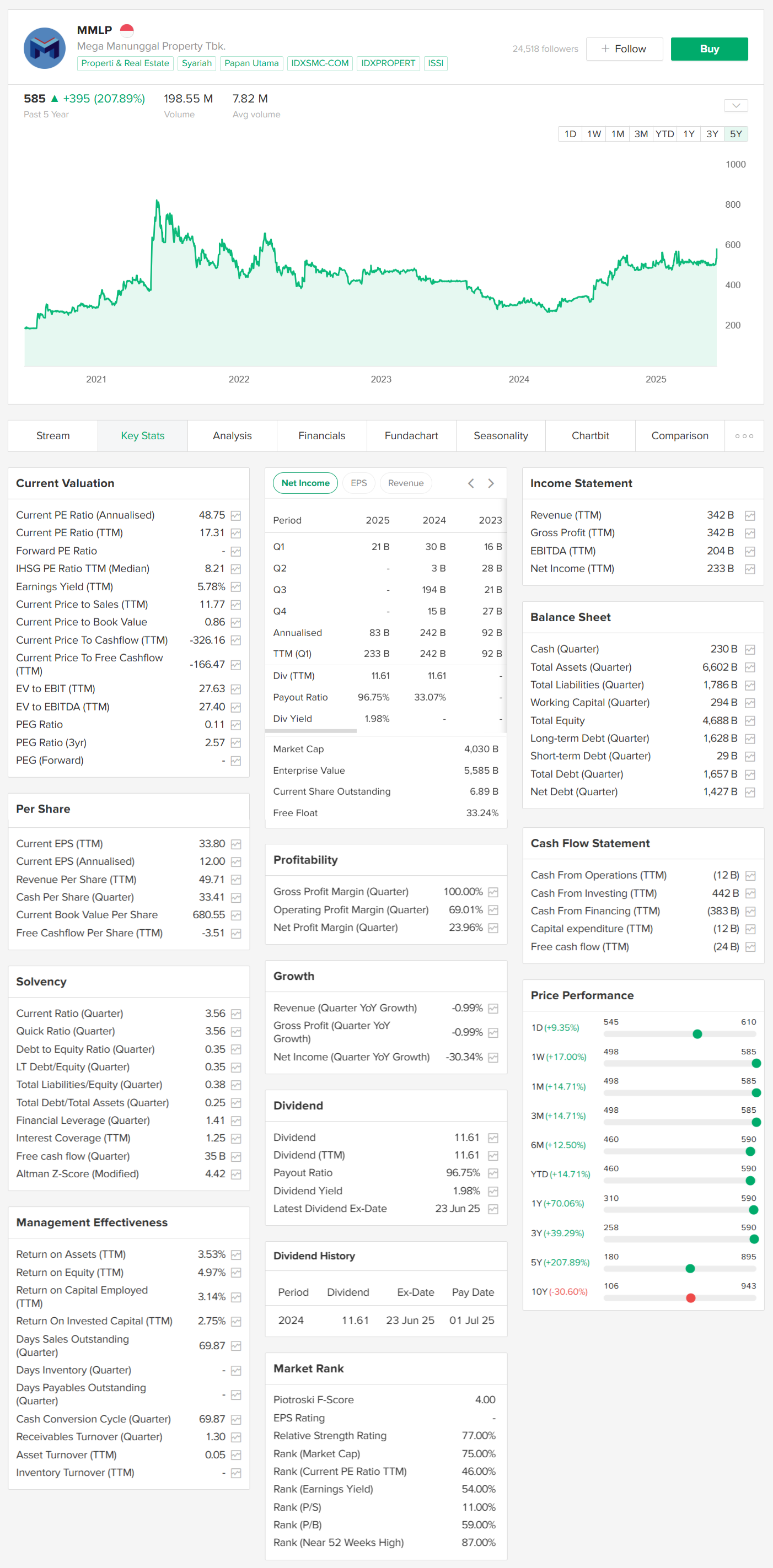Open chart icon for EV to EBITDA (TTM)
This screenshot has height=1568, width=773.
tap(236, 707)
